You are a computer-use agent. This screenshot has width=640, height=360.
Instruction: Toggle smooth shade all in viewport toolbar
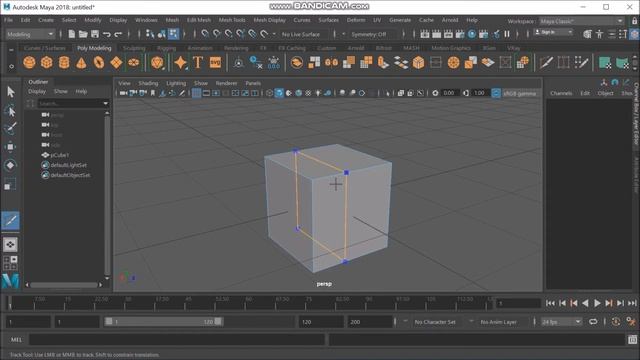(x=279, y=93)
